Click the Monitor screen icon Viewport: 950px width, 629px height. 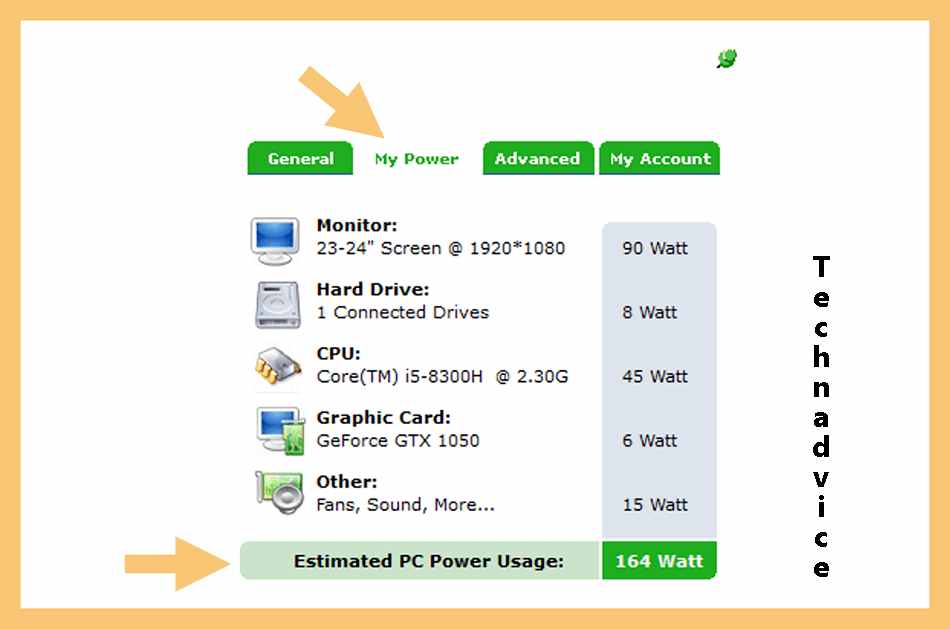[275, 241]
